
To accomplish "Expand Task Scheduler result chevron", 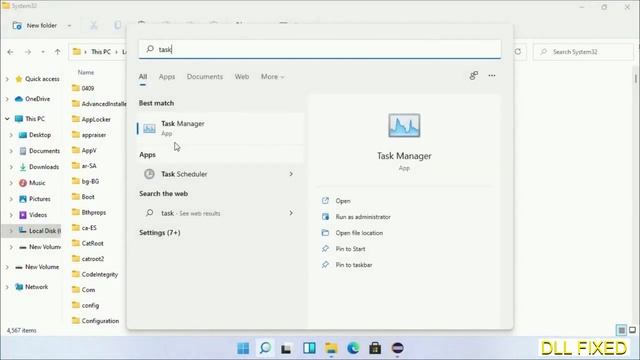I will click(x=291, y=174).
